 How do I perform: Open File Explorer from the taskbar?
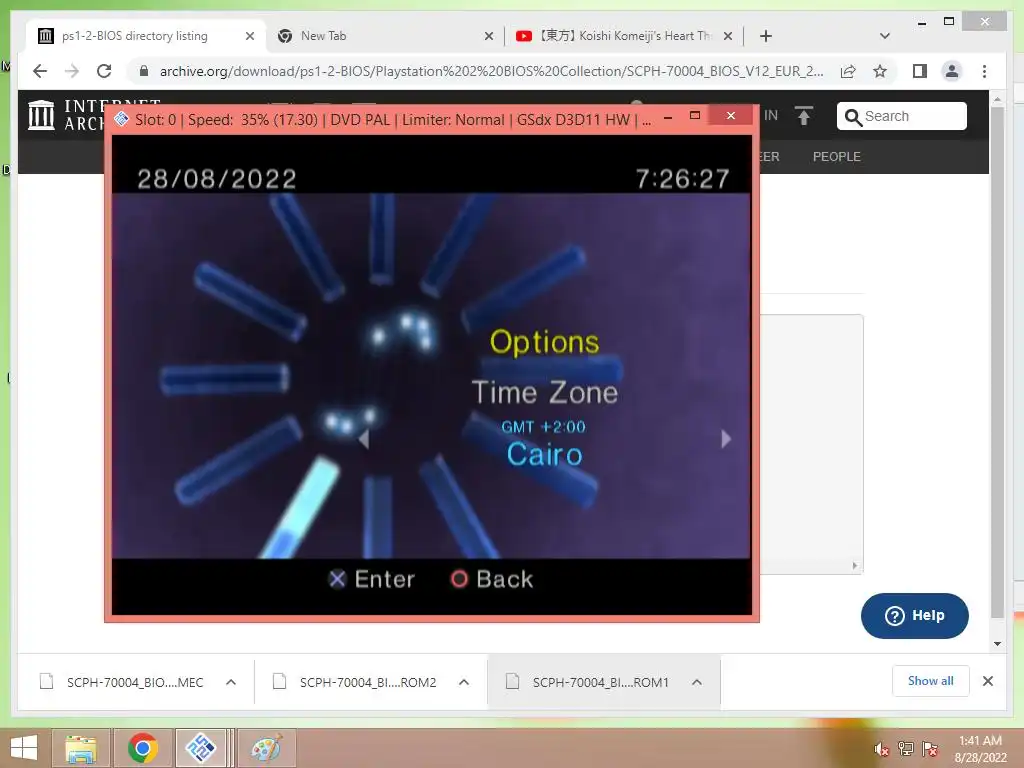80,748
